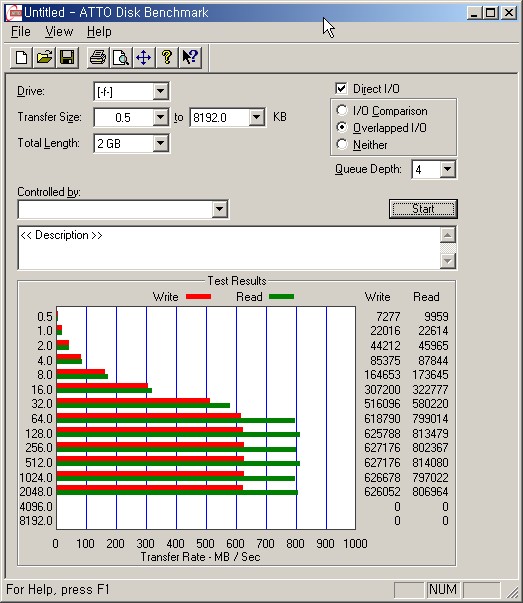Viewport: 523px width, 603px height.
Task: Click the blue four-arrow move icon
Action: point(144,58)
